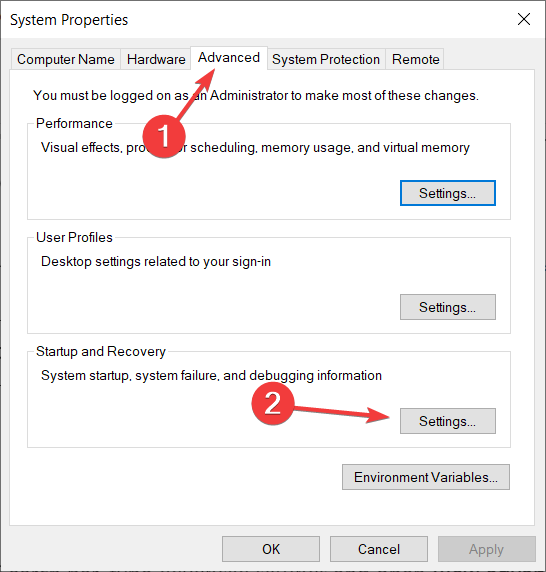Viewport: 546px width, 572px height.
Task: Click the Startup and Recovery group label
Action: [101, 351]
